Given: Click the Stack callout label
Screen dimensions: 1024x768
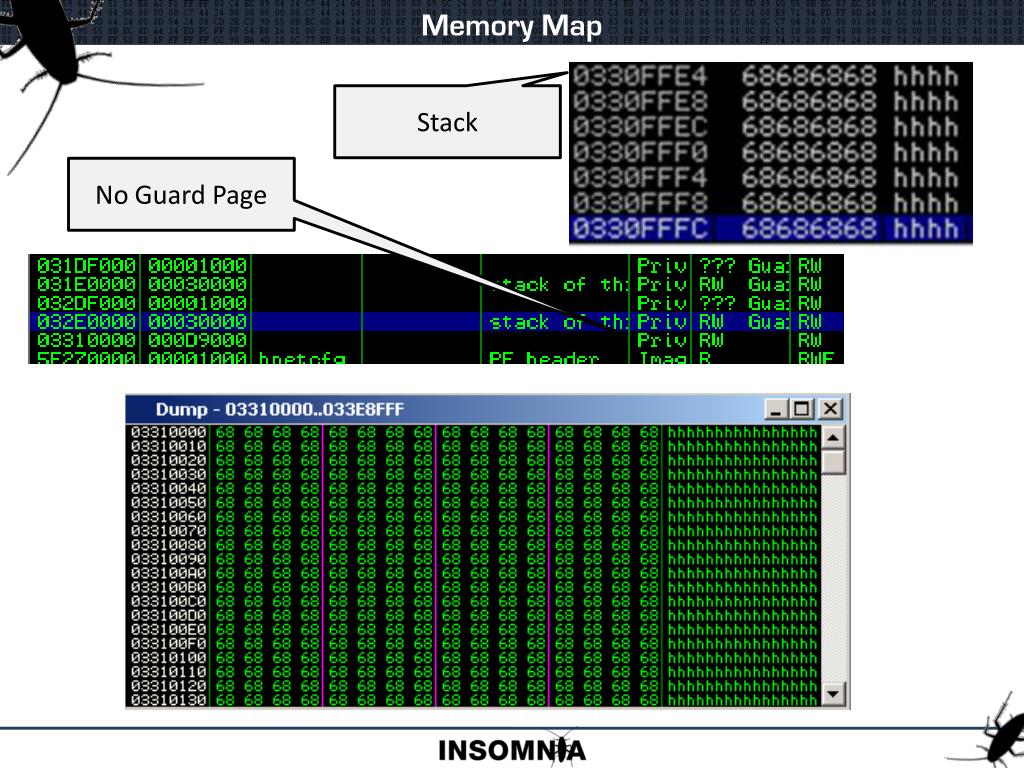Looking at the screenshot, I should (447, 122).
